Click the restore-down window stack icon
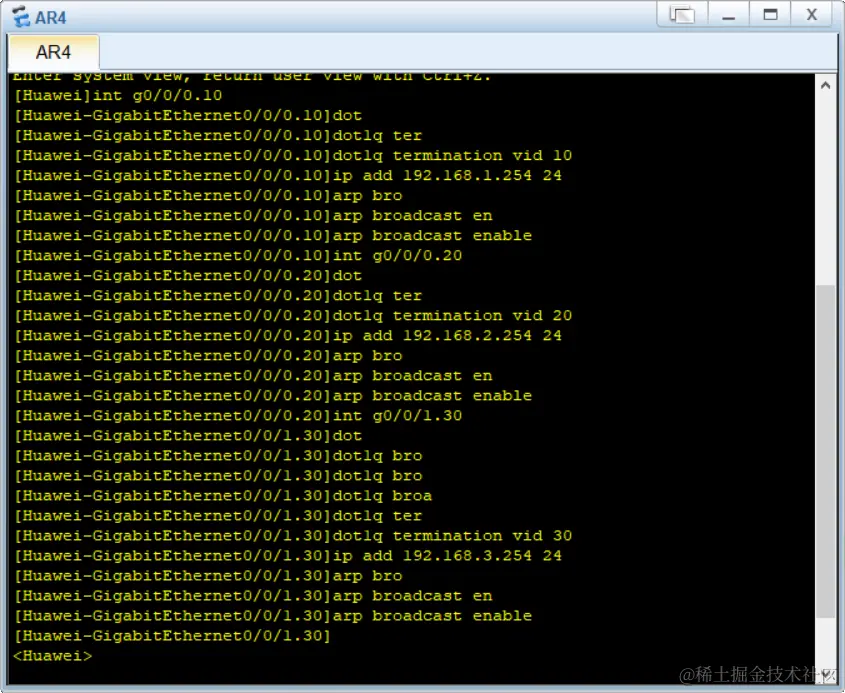845x693 pixels. tap(682, 15)
